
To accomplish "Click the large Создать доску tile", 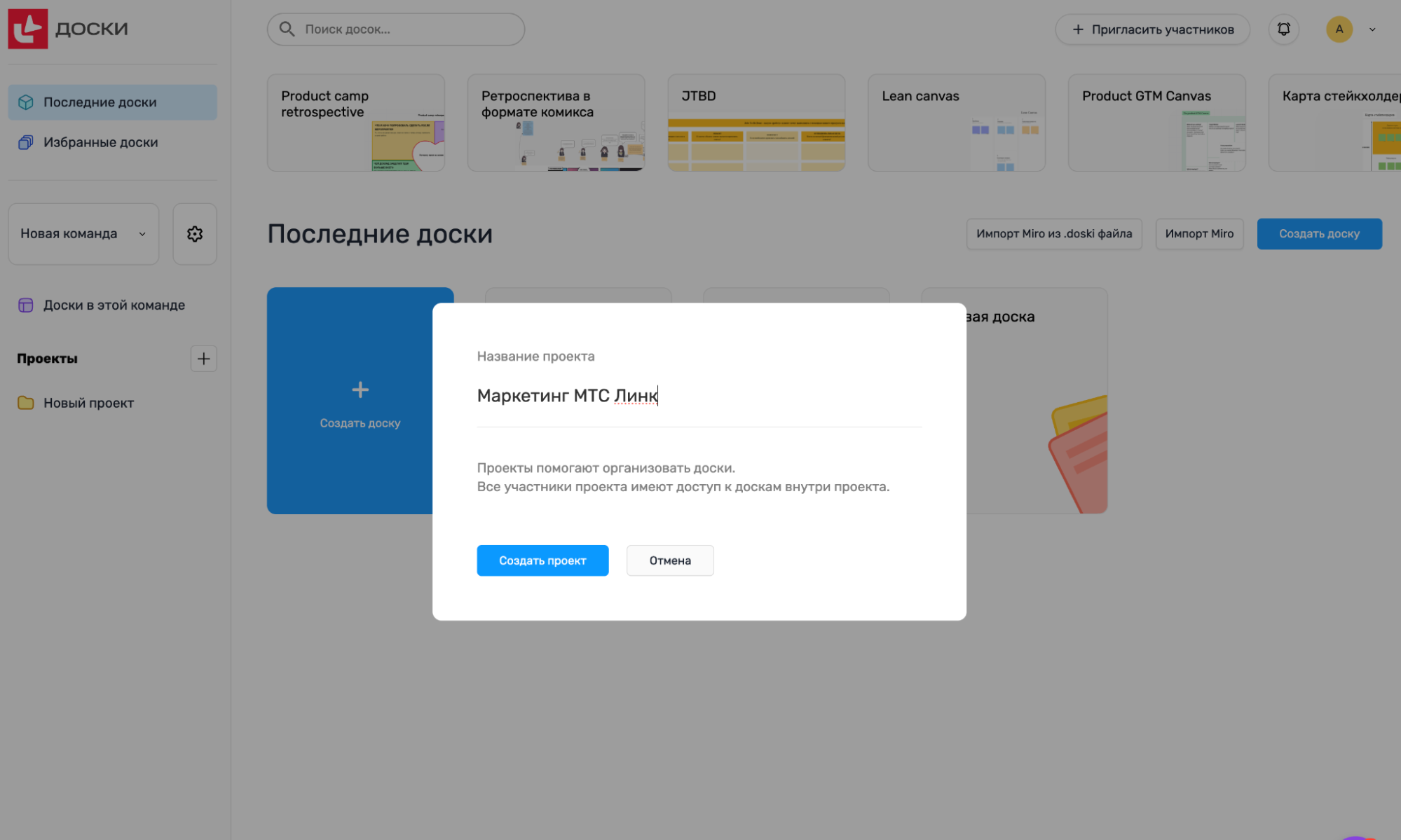I will point(350,401).
